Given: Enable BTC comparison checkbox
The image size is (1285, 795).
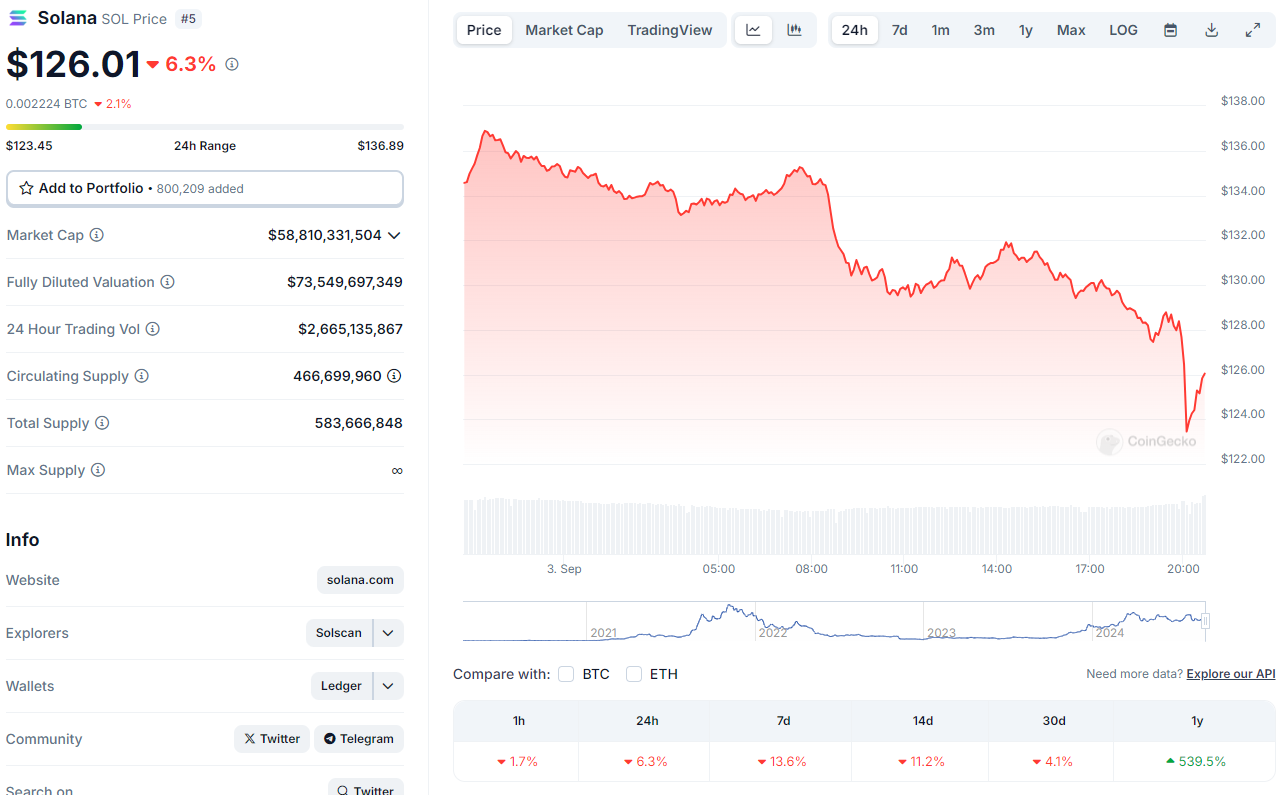Looking at the screenshot, I should click(566, 674).
